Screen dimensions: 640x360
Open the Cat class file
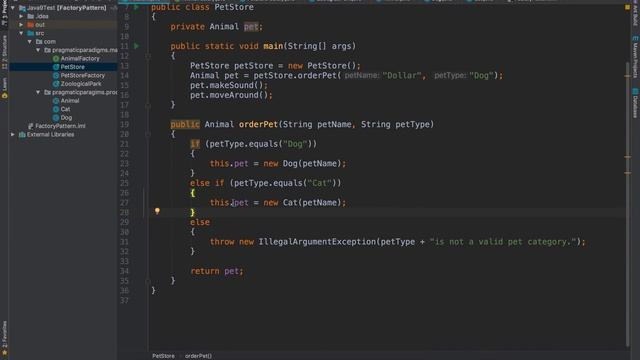tap(65, 109)
